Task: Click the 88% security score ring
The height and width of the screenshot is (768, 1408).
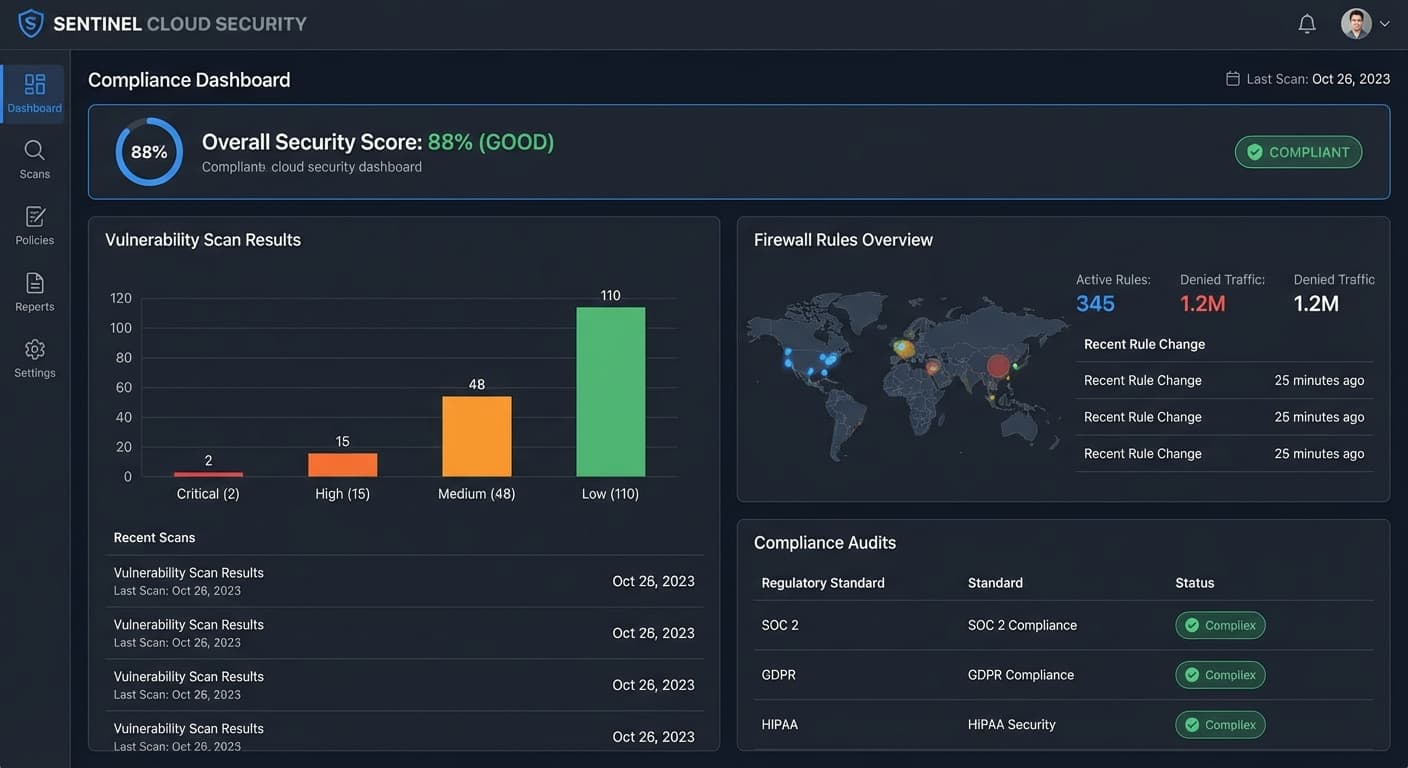Action: pyautogui.click(x=149, y=152)
